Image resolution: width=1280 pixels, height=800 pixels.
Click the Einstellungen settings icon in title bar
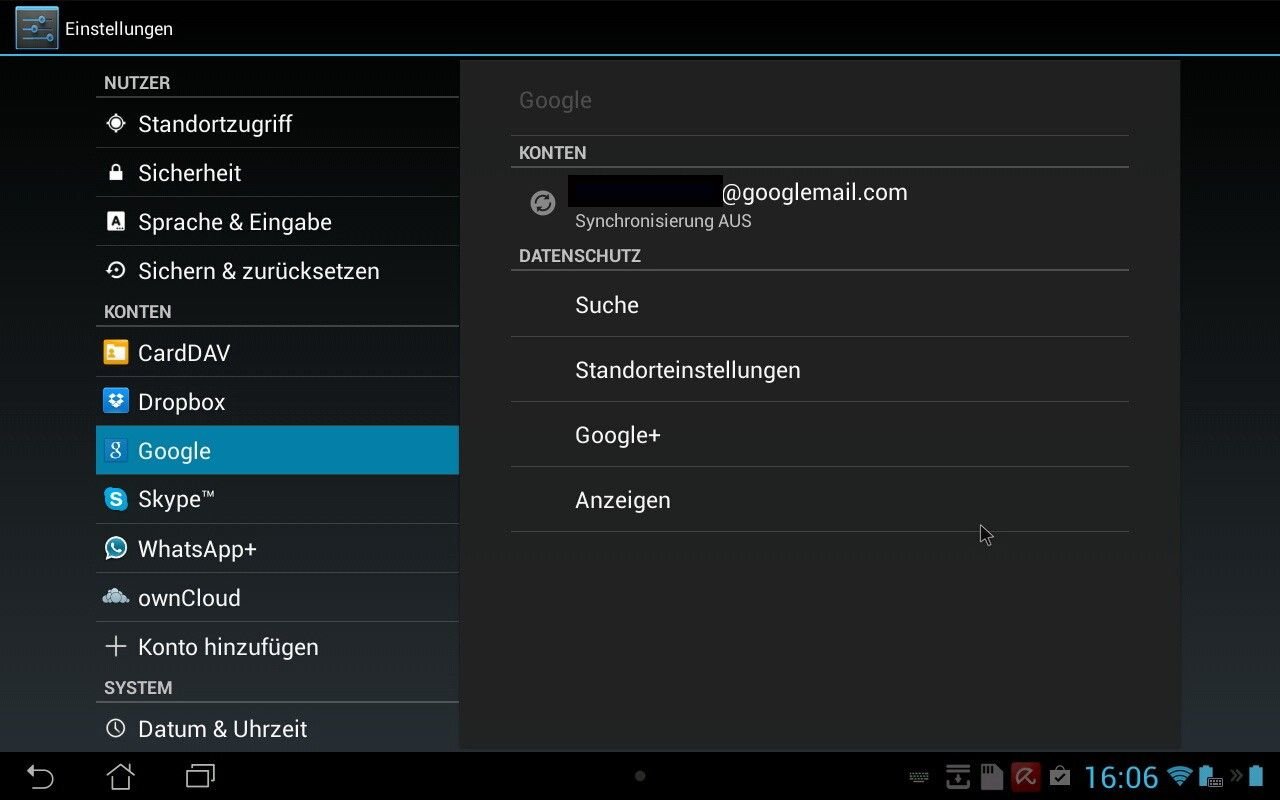37,28
